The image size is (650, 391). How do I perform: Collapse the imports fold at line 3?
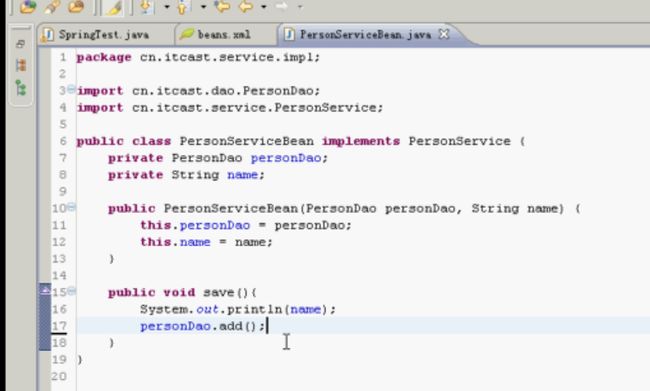[x=71, y=89]
